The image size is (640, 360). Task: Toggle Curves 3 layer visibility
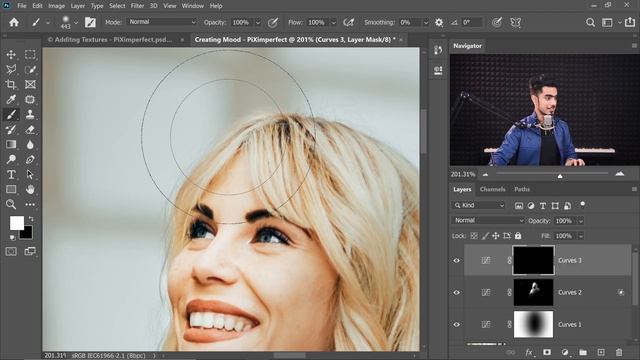[456, 260]
